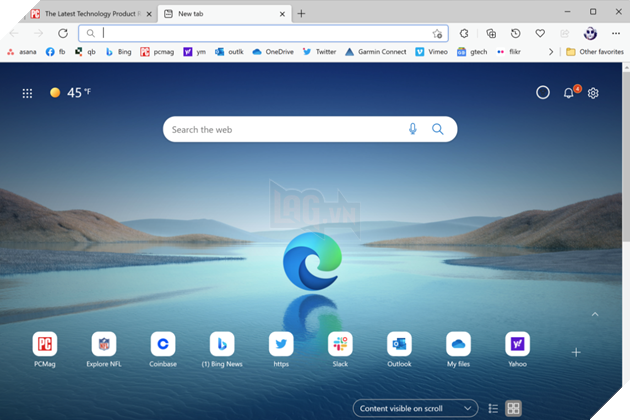630x420 pixels.
Task: Open Twitter bookmark in favorites bar
Action: tap(319, 52)
